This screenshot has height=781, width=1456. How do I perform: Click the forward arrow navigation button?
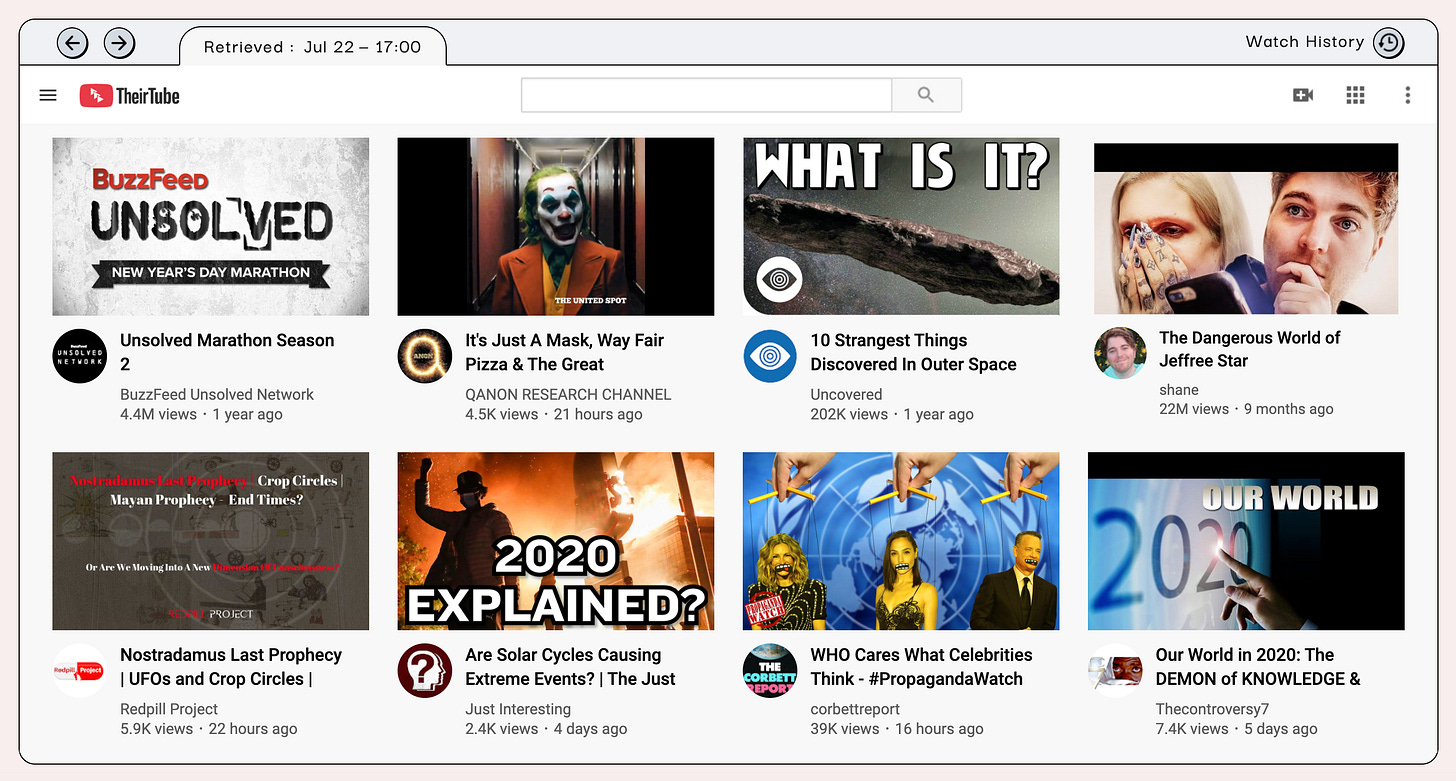[x=120, y=43]
